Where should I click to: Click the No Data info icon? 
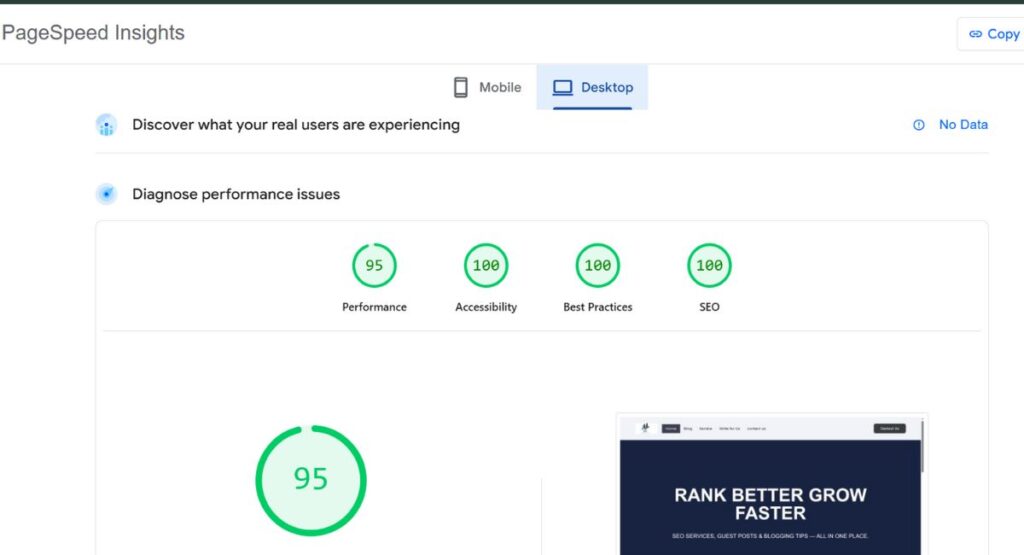click(x=919, y=125)
